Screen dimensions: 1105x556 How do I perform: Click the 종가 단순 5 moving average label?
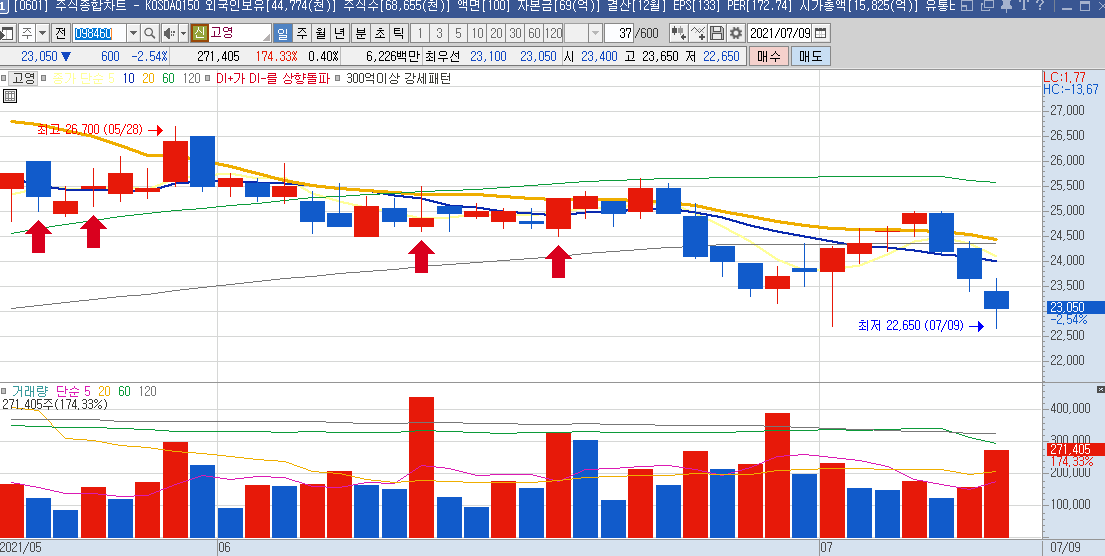point(82,78)
